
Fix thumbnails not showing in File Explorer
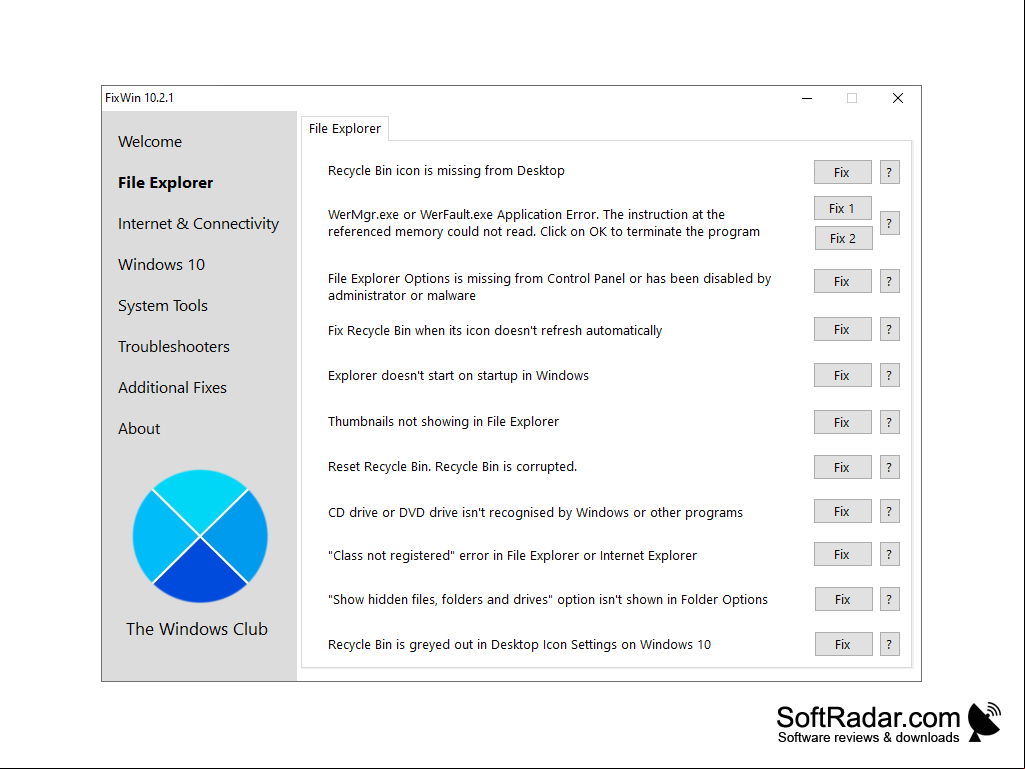842,422
